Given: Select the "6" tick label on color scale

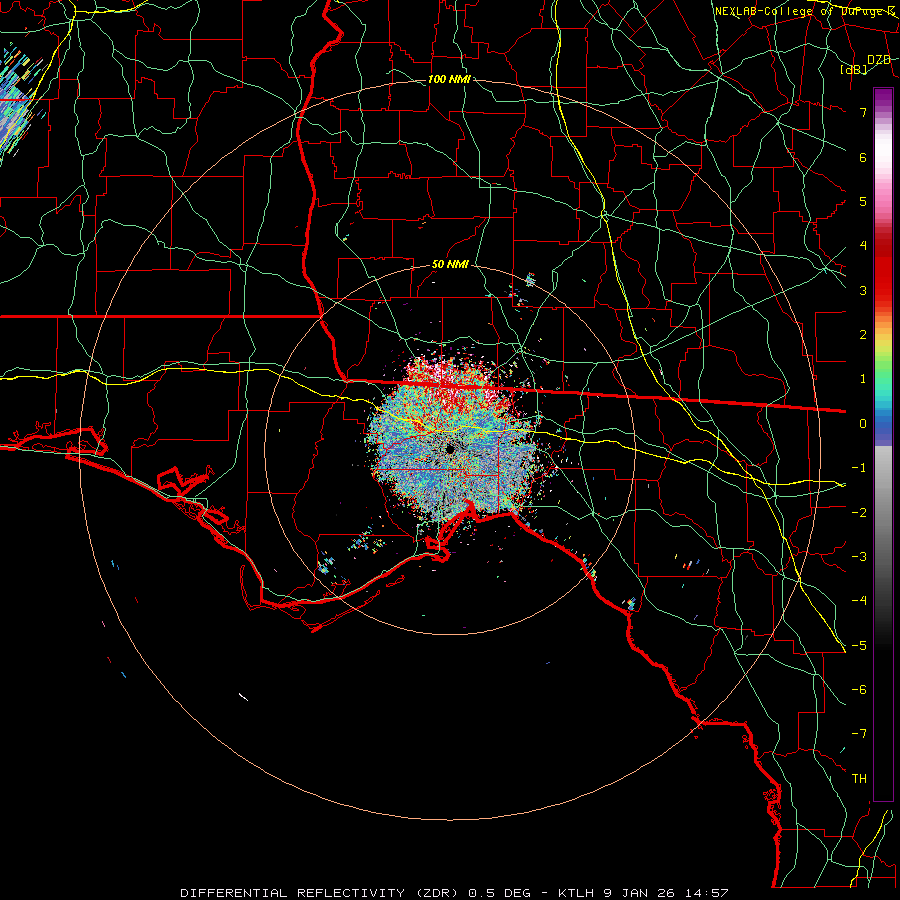Looking at the screenshot, I should [863, 157].
